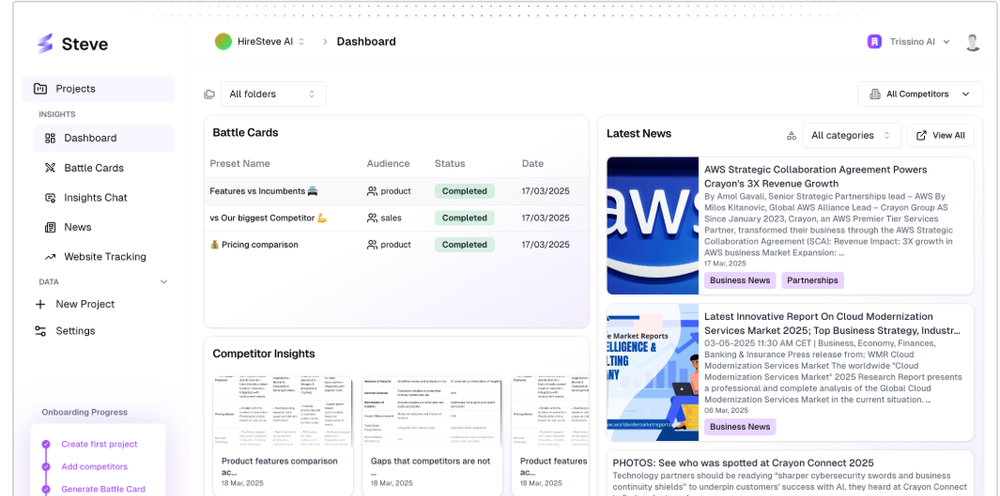
Task: Click Business News tag on Cloud Modernization article
Action: click(740, 427)
